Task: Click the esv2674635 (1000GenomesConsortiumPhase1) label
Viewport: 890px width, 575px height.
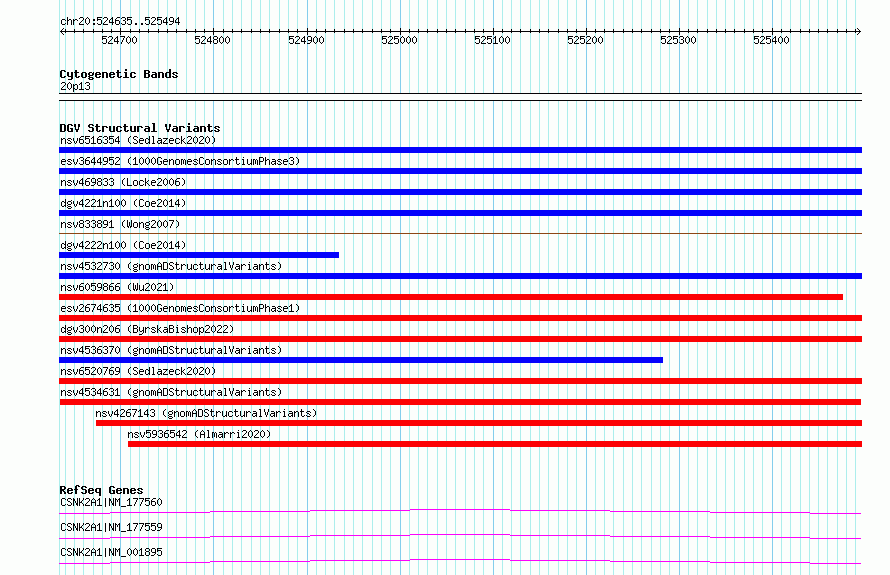Action: pos(180,308)
